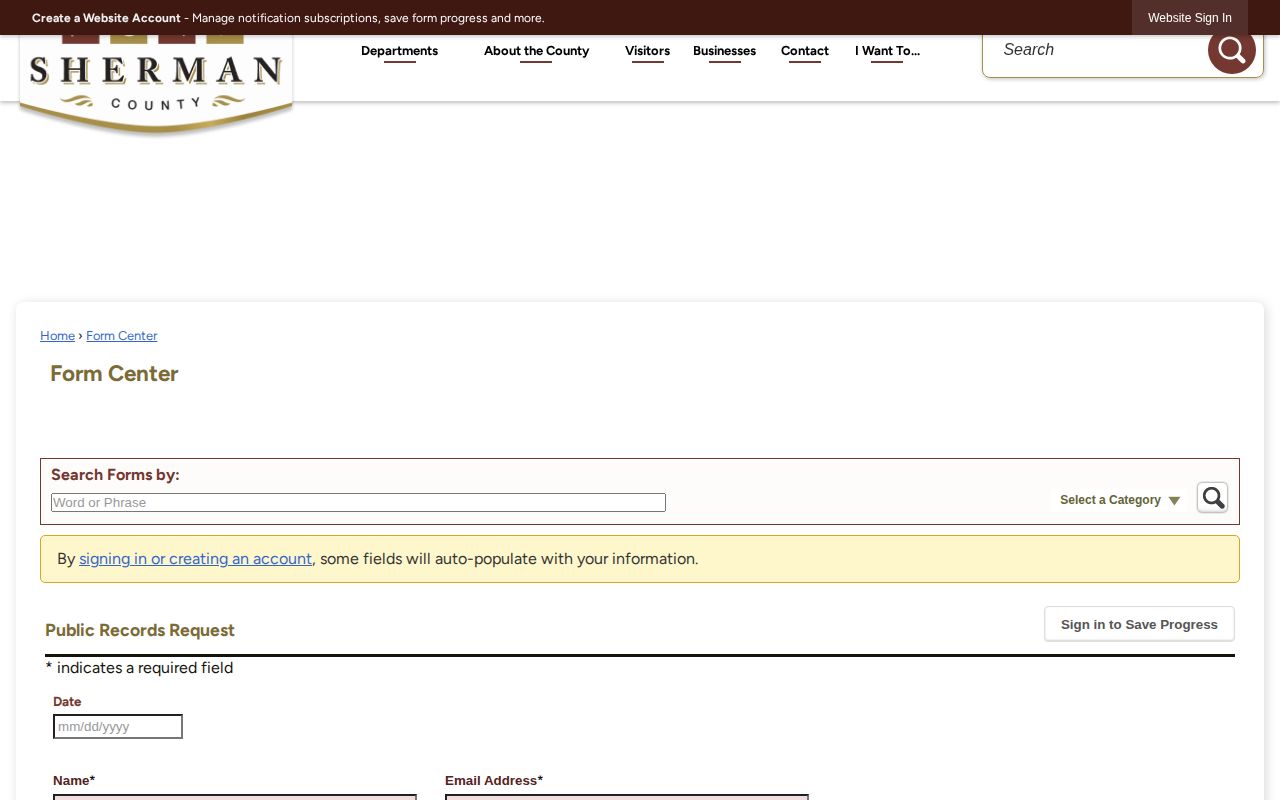Open the Businesses menu
This screenshot has width=1280, height=800.
coord(724,51)
